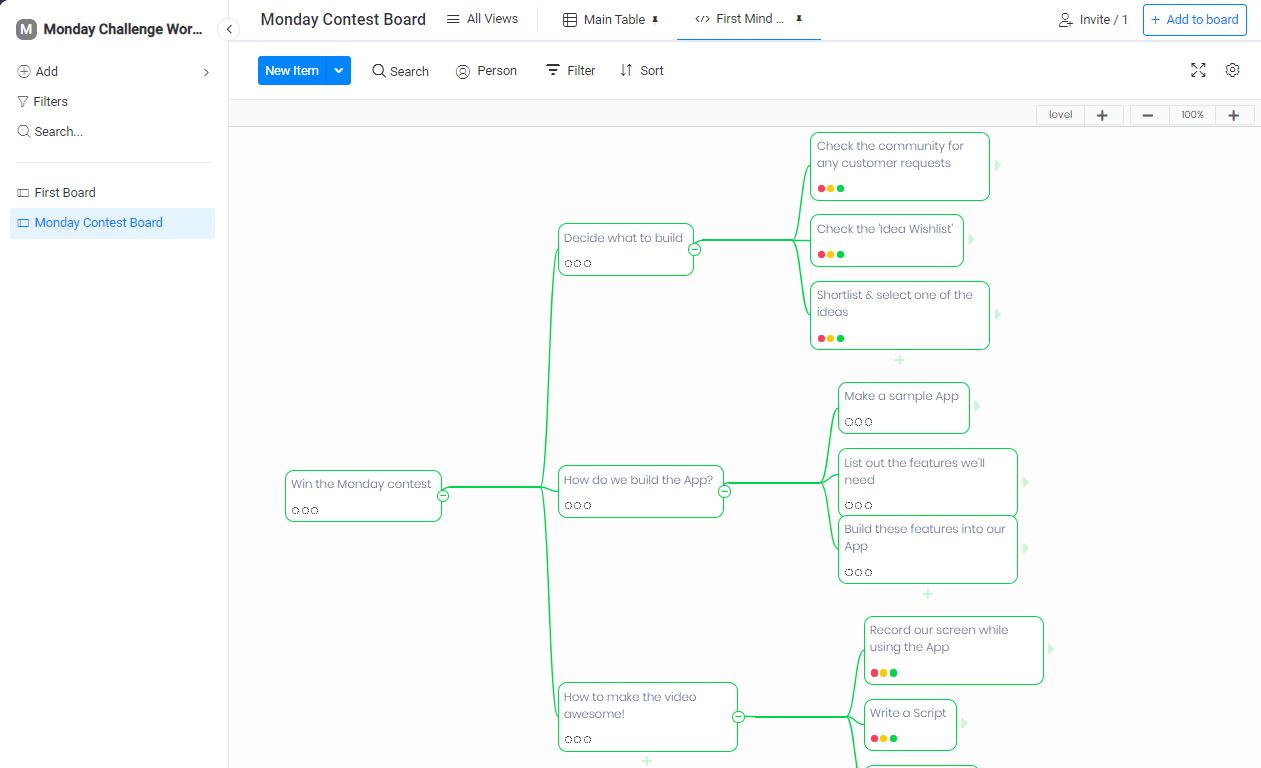The height and width of the screenshot is (768, 1261).
Task: Increase level with plus button
Action: point(1102,115)
